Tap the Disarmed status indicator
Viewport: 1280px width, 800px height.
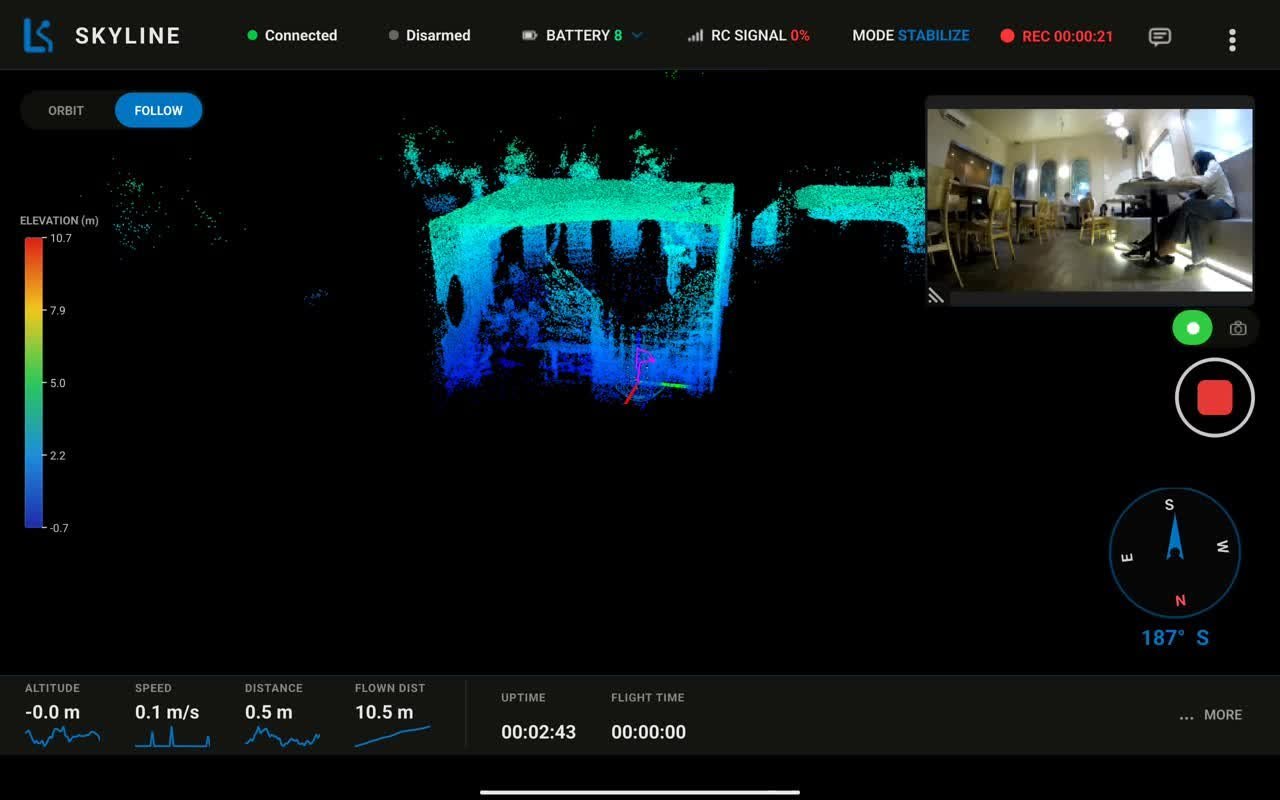tap(430, 35)
